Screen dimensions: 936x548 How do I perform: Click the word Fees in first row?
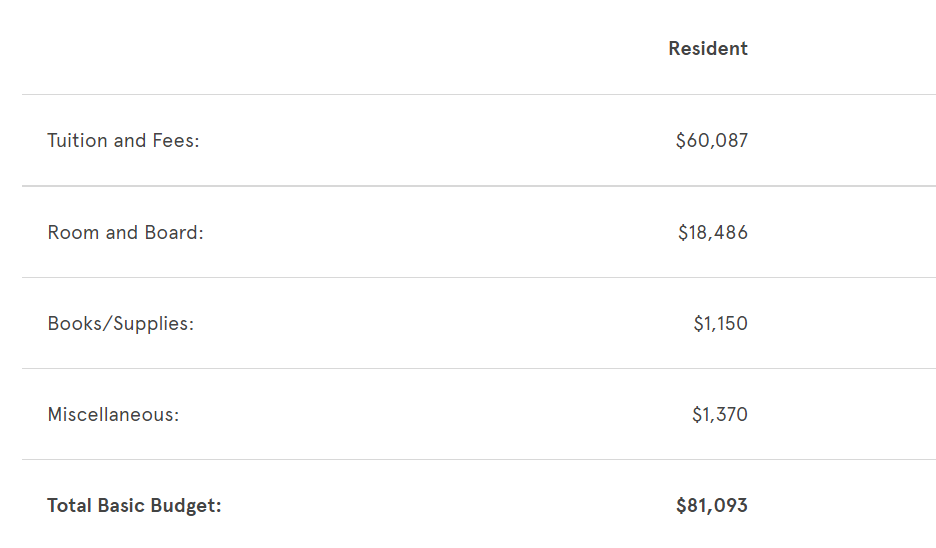[176, 140]
